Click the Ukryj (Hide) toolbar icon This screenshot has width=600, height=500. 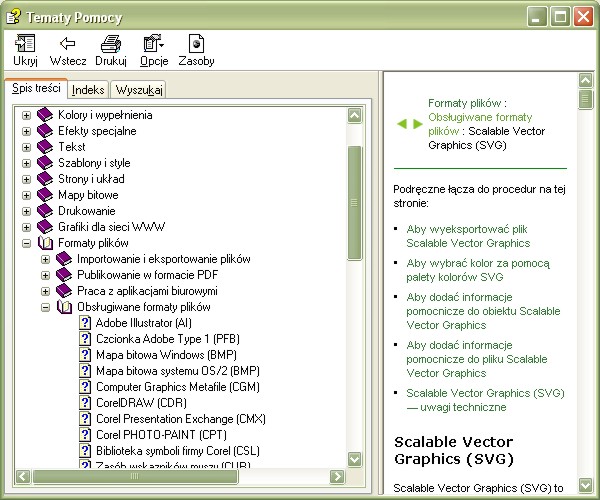[25, 44]
